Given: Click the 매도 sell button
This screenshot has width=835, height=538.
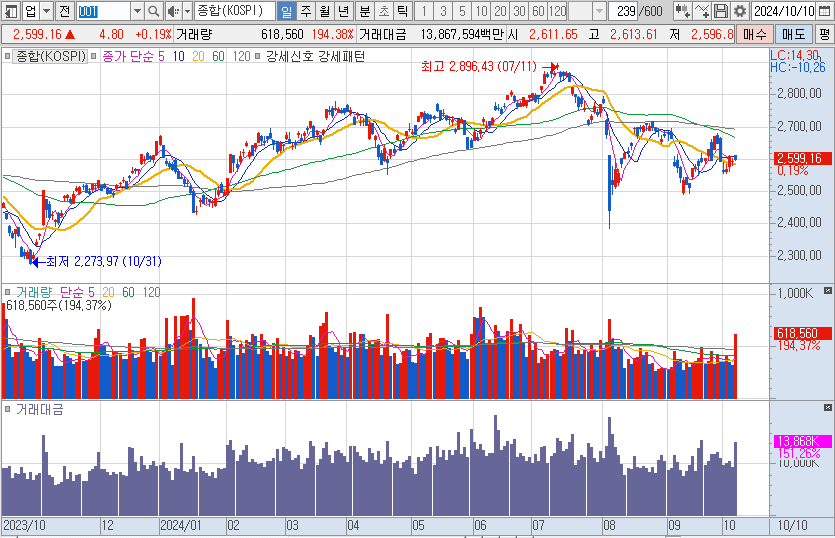Looking at the screenshot, I should [x=793, y=35].
